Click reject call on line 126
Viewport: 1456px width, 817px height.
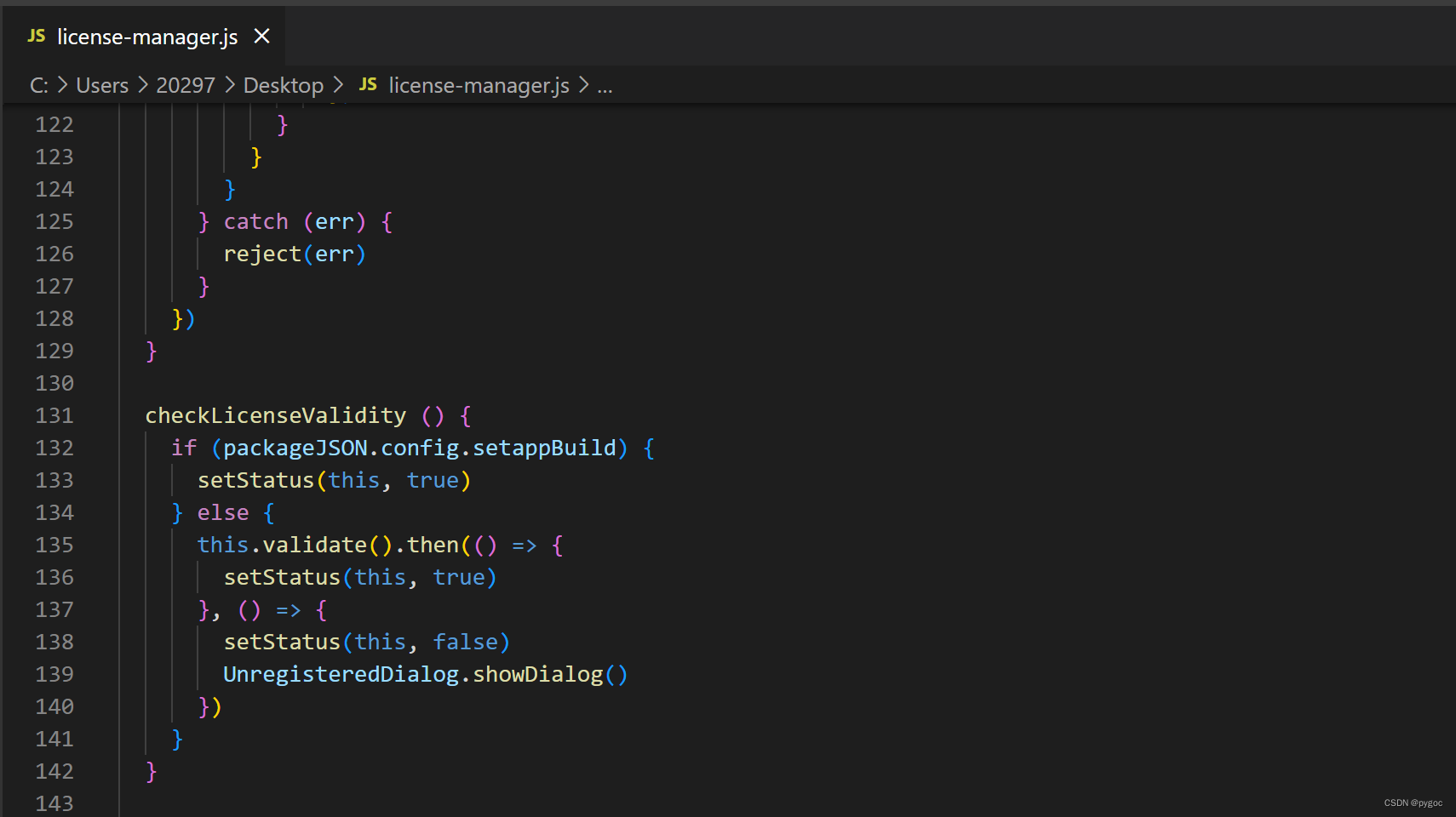(x=262, y=254)
